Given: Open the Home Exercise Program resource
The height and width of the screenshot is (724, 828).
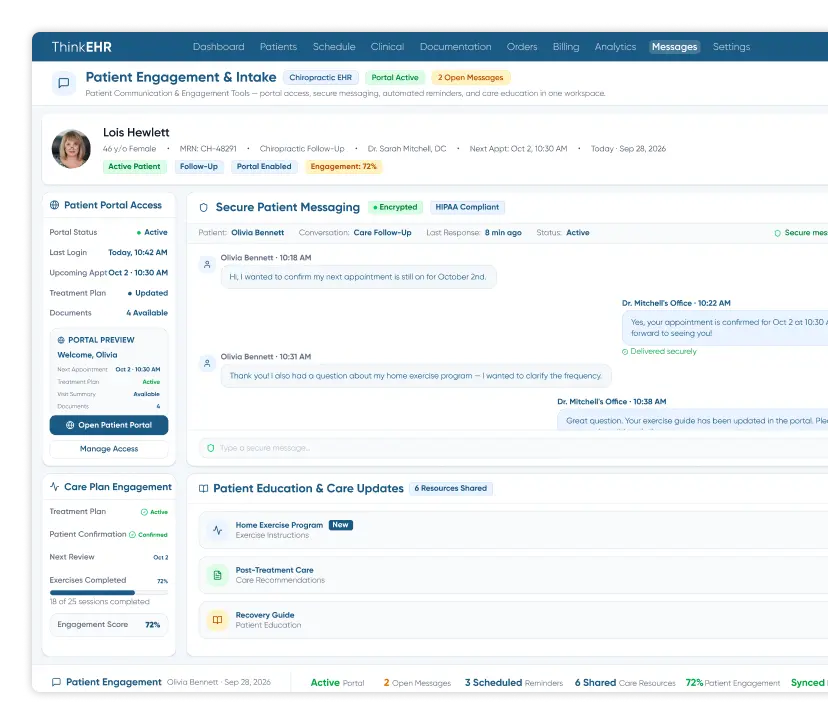Looking at the screenshot, I should pos(513,530).
